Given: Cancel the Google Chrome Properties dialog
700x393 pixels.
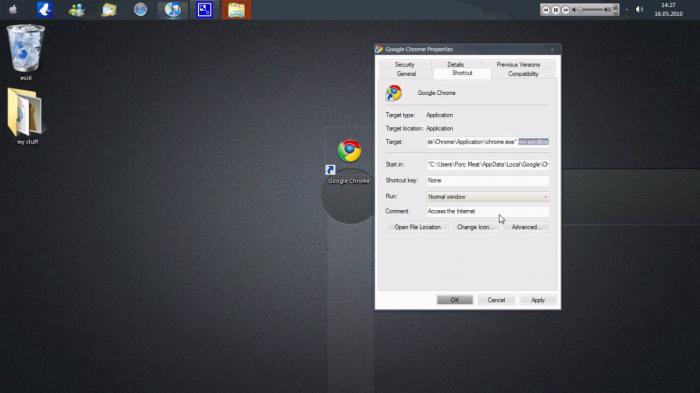Looking at the screenshot, I should pyautogui.click(x=496, y=300).
